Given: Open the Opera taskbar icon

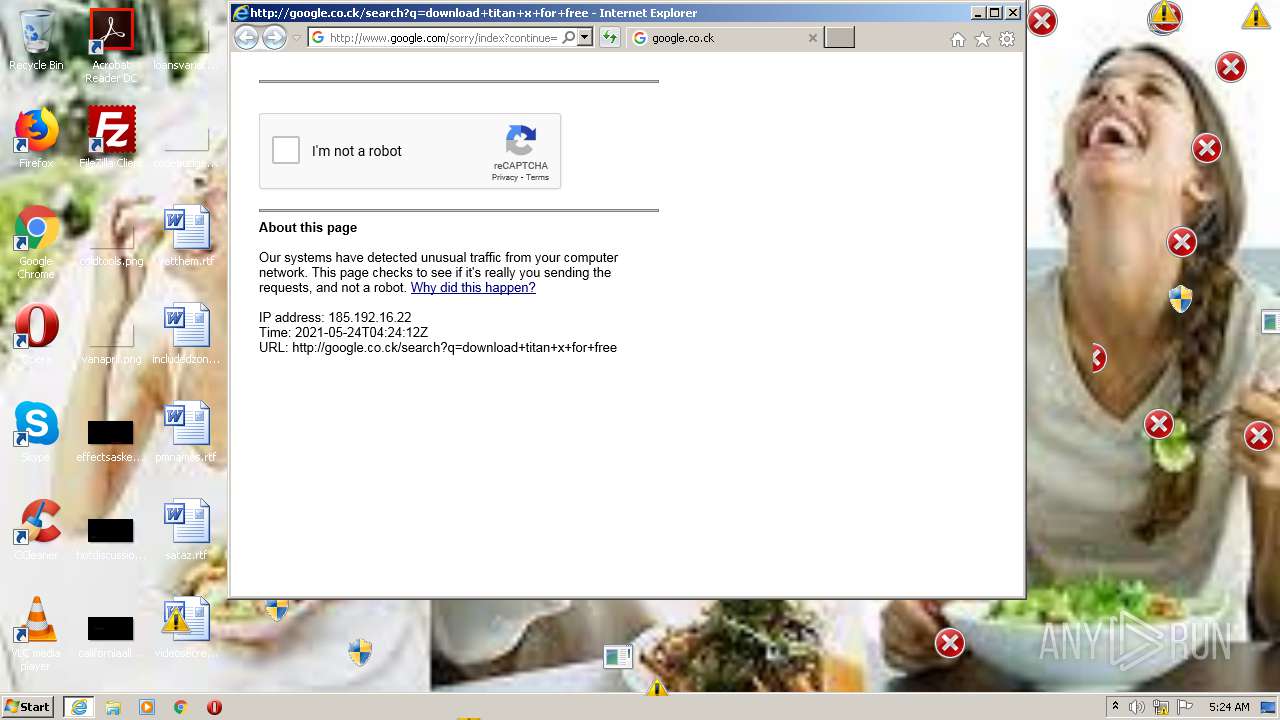Looking at the screenshot, I should [214, 707].
